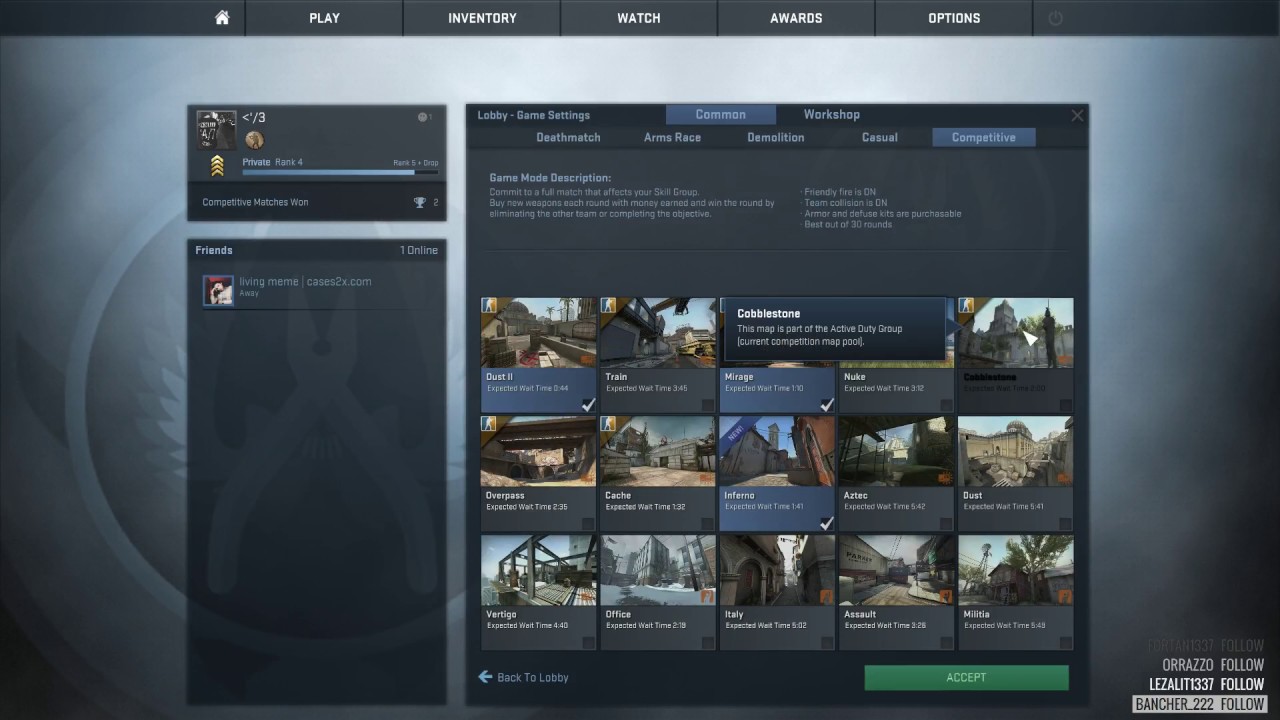Click the 'Game Mode Description:' heading
Image resolution: width=1280 pixels, height=720 pixels.
[550, 178]
